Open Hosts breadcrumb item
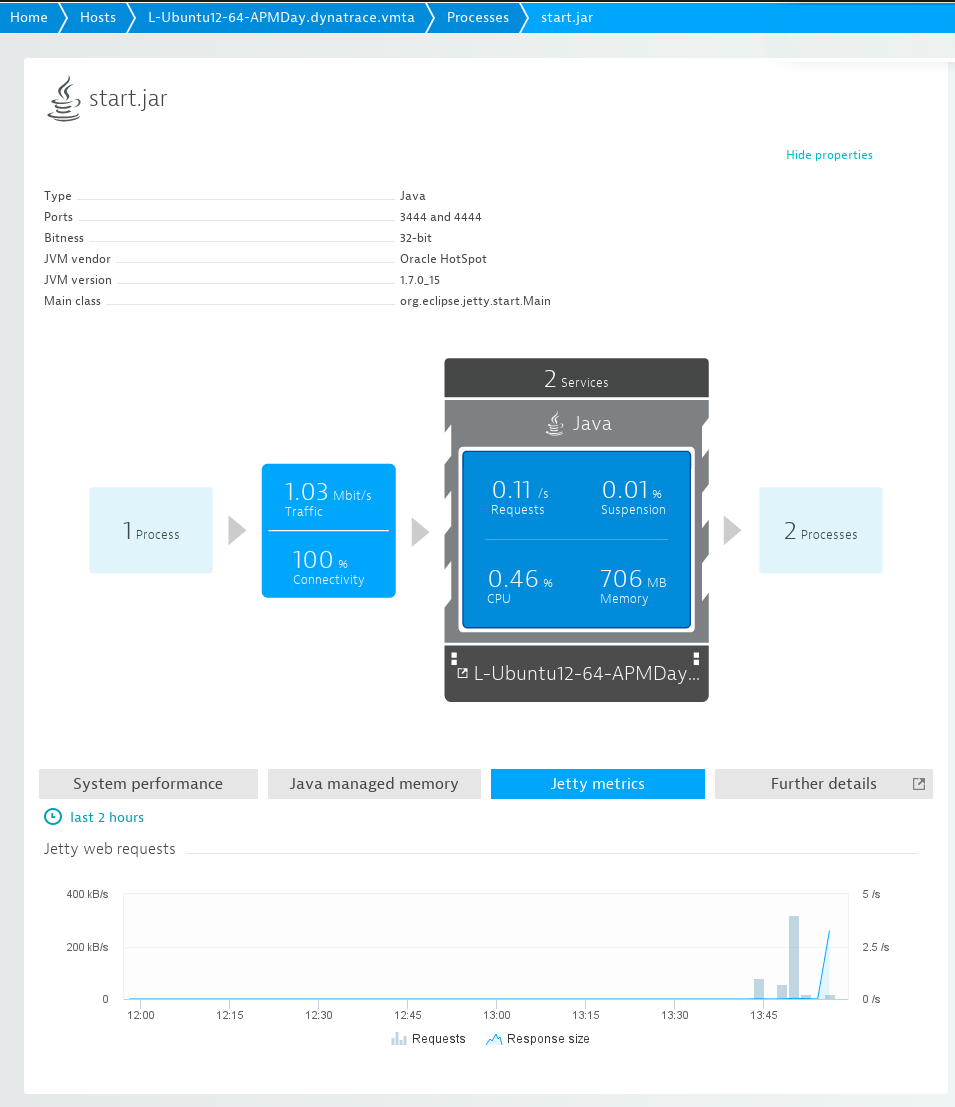 pos(98,18)
